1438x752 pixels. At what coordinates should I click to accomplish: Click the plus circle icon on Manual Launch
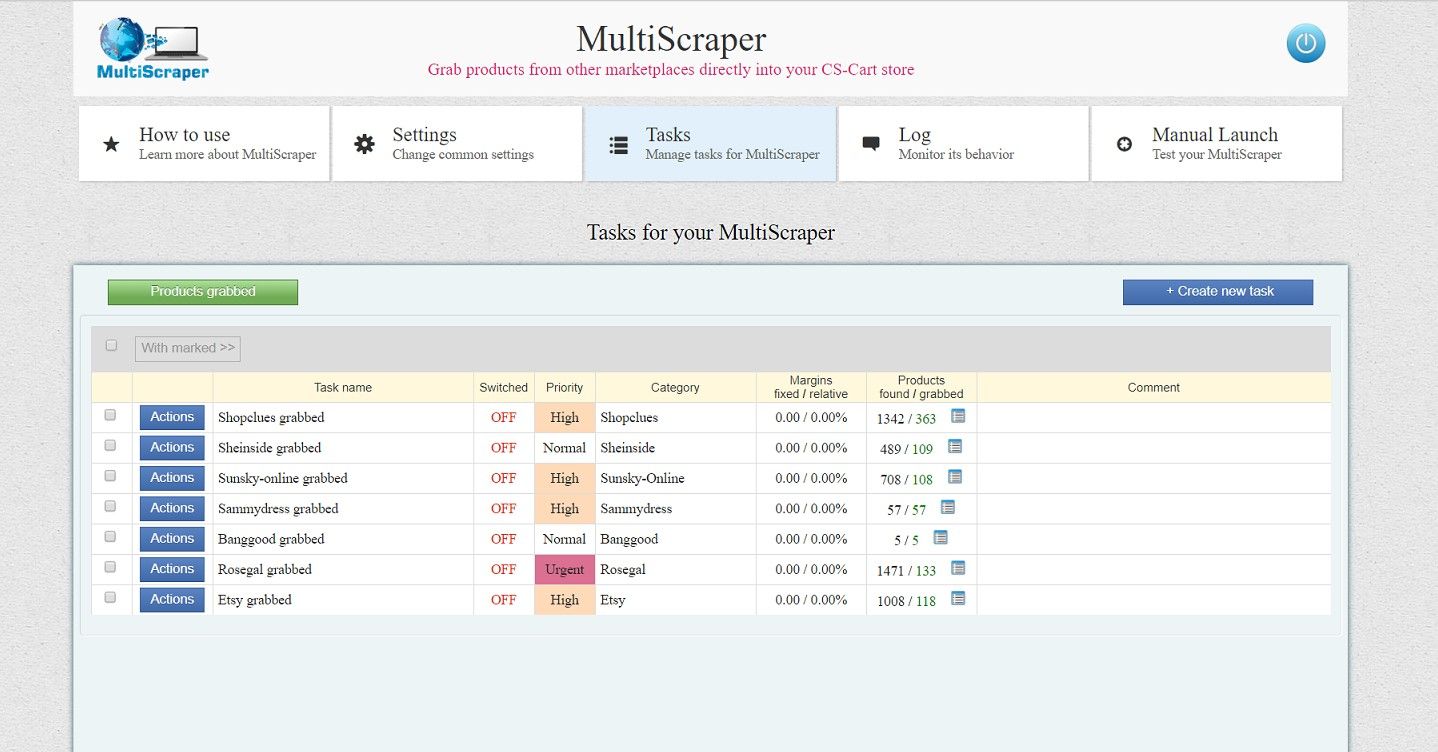point(1124,145)
